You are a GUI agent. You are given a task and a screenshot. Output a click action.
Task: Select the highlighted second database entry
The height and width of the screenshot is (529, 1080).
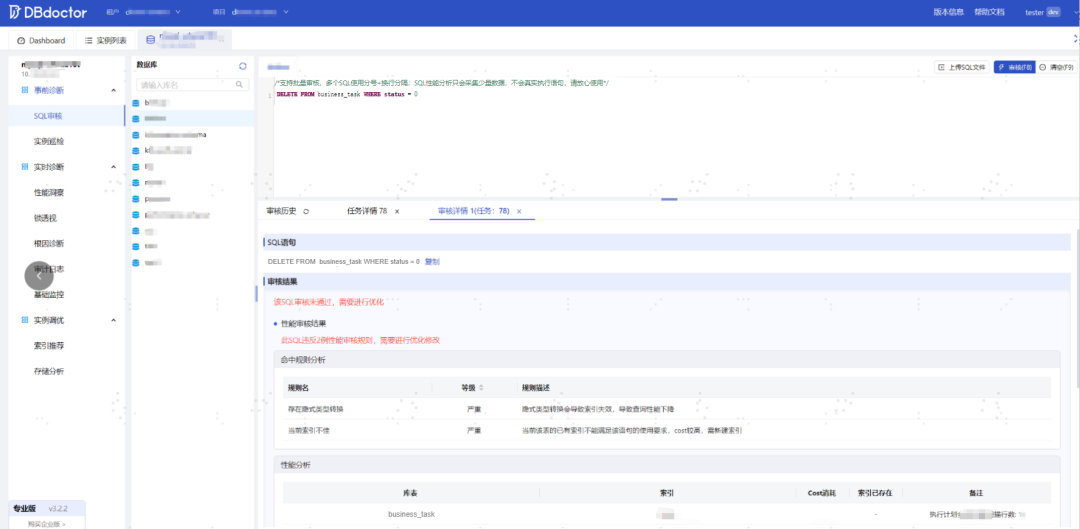[x=193, y=118]
